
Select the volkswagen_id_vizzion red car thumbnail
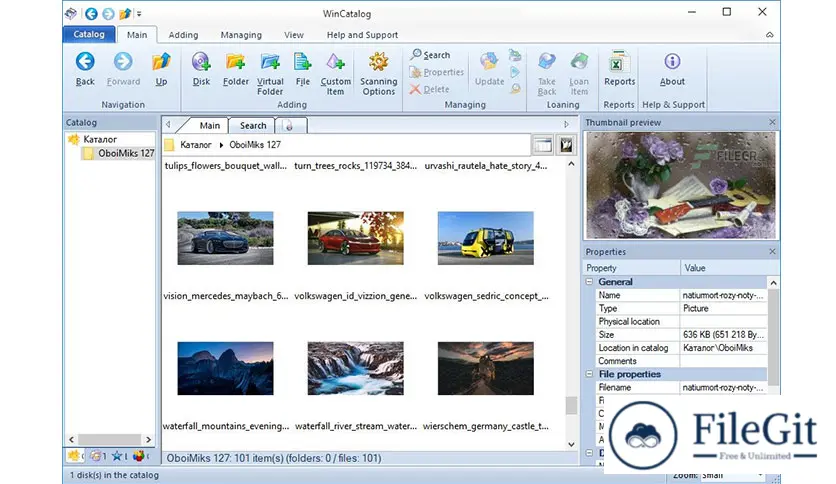tap(356, 238)
